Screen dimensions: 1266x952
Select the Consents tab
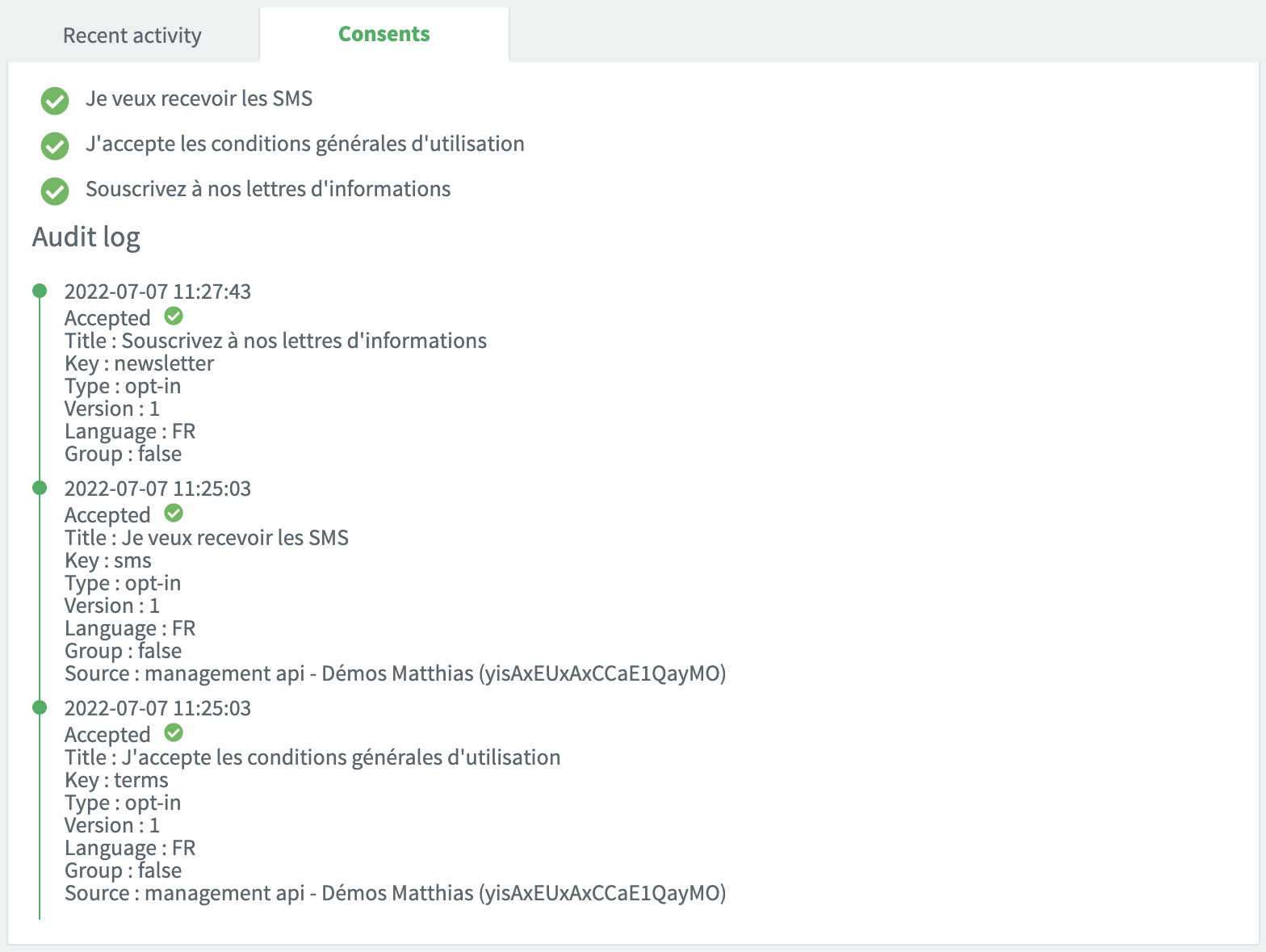384,34
